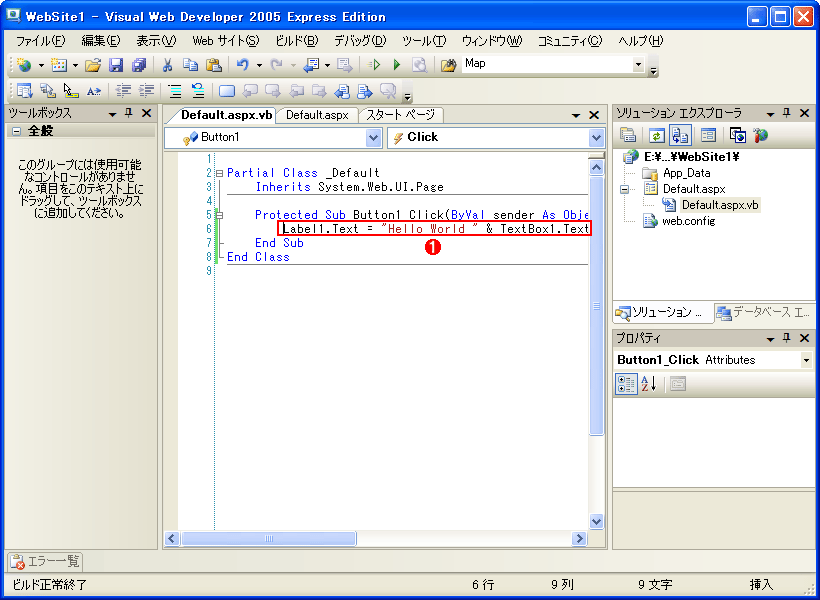The width and height of the screenshot is (820, 600).
Task: Toggle auto-hide pin on Solution Explorer
Action: [787, 112]
